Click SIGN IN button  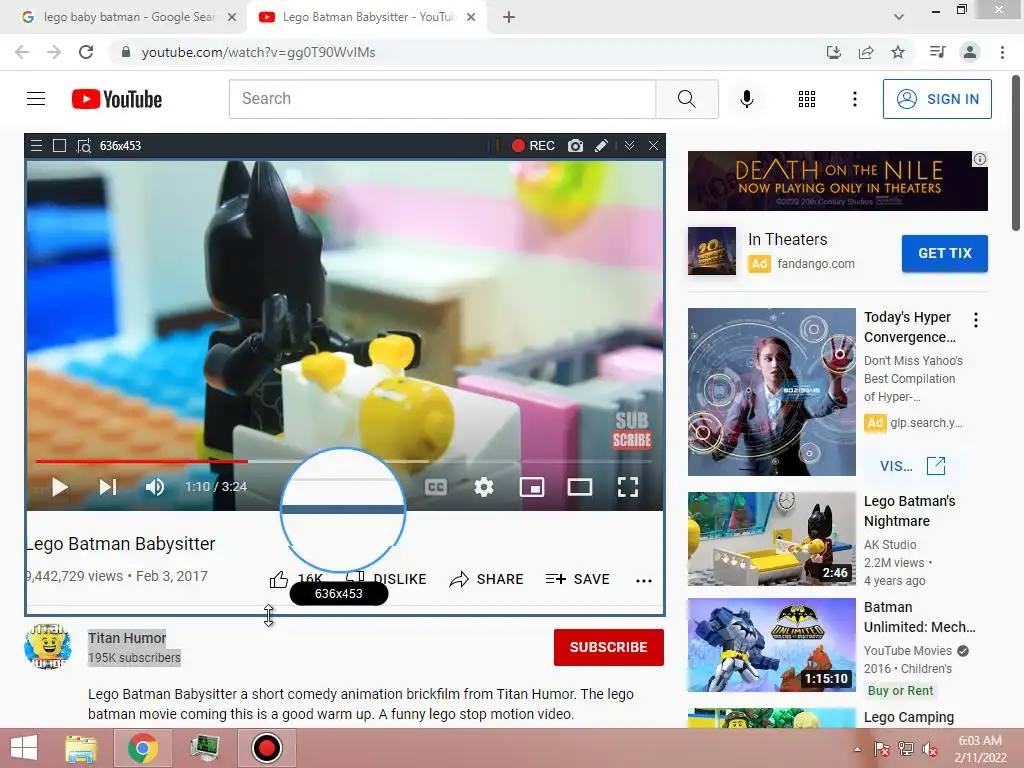937,99
